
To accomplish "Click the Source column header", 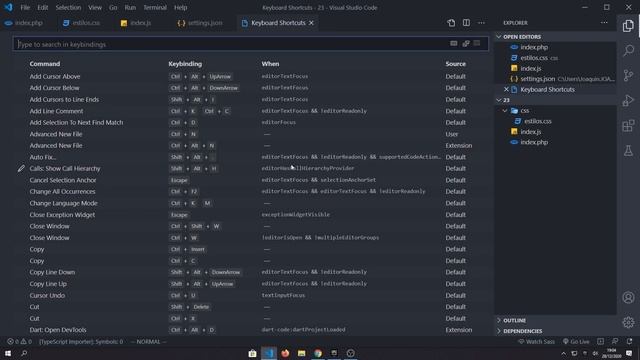I will [456, 64].
